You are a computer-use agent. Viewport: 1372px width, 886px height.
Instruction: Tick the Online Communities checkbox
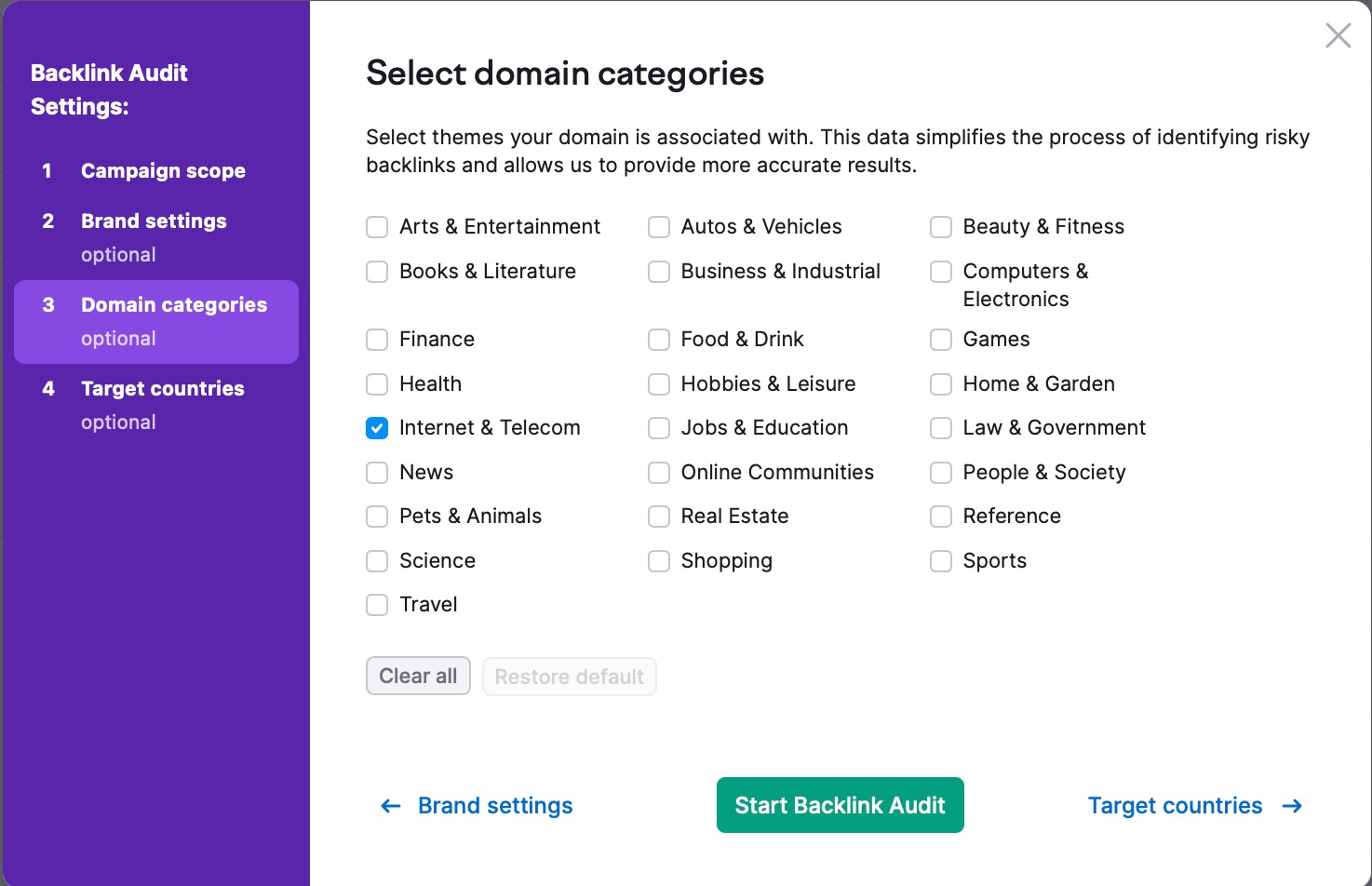pos(659,473)
